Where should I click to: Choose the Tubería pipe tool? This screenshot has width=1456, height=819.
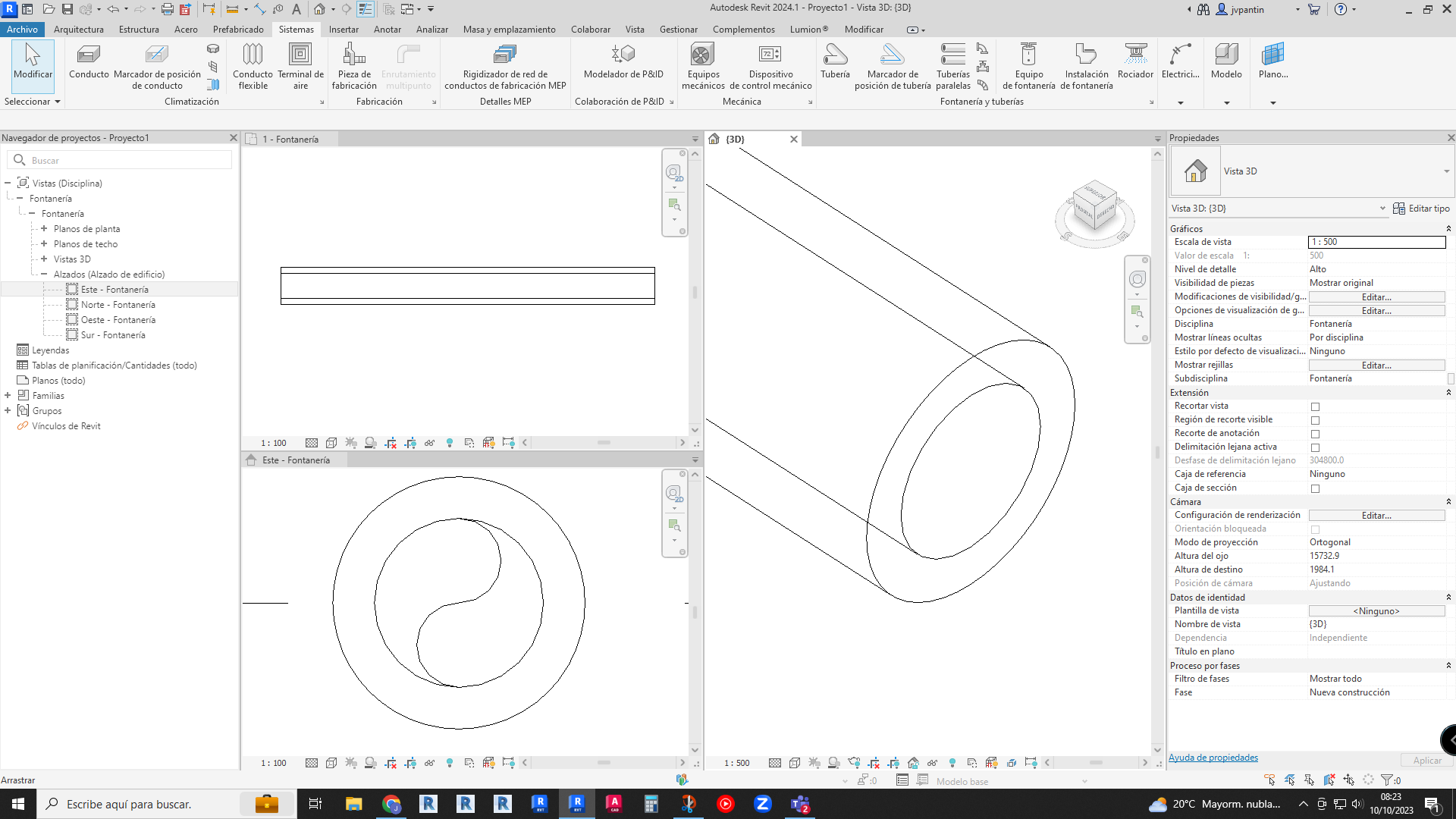(835, 61)
